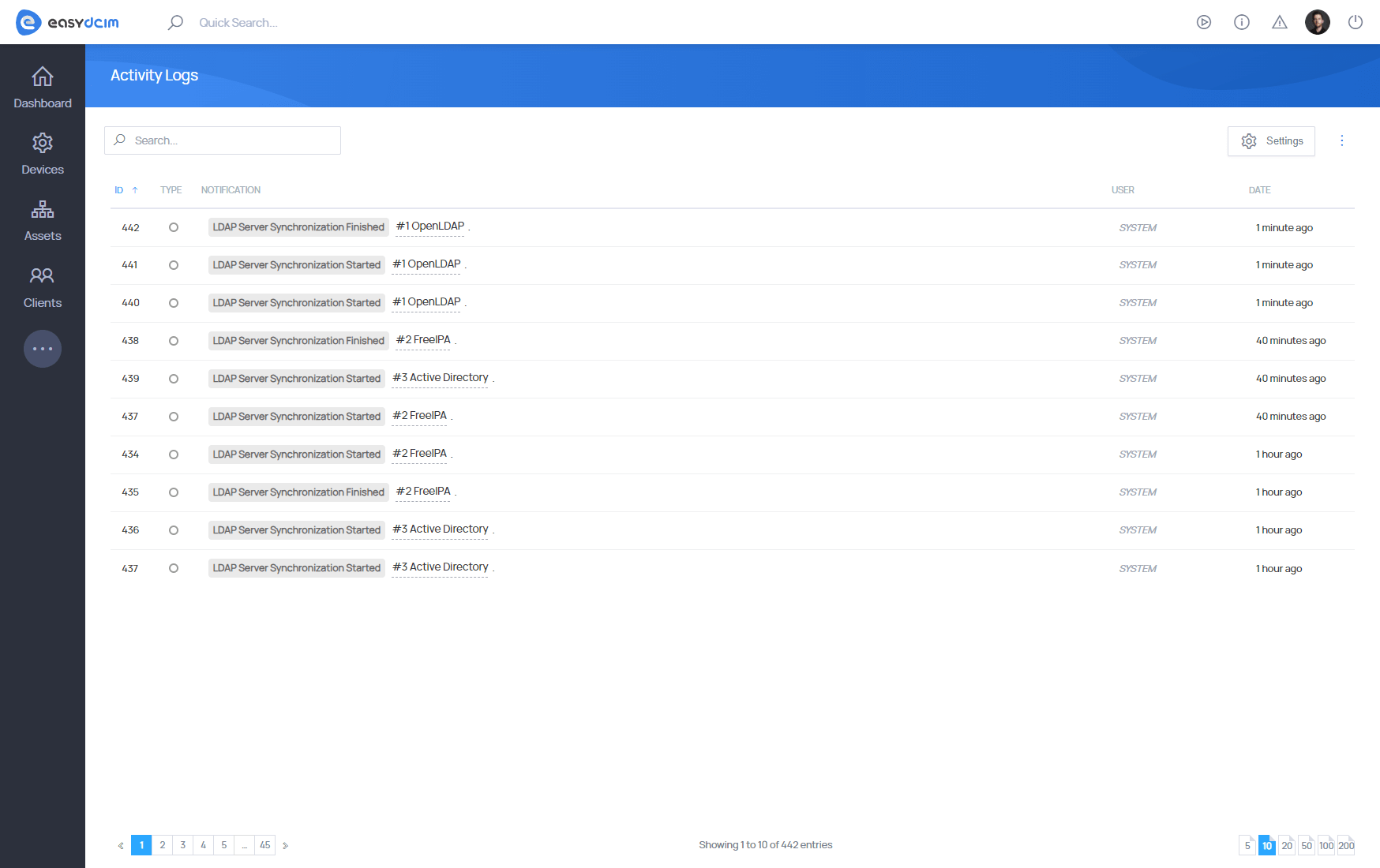Show 20 entries per page
1380x868 pixels.
[x=1287, y=845]
